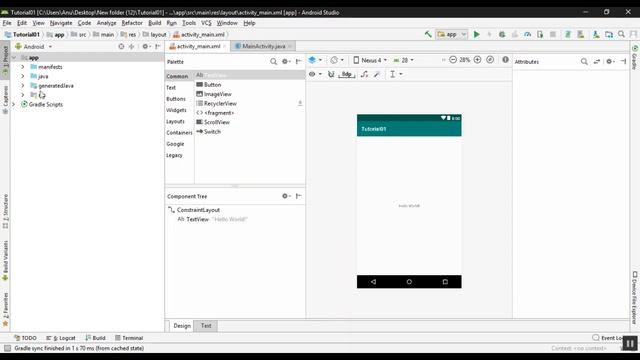Open the Design Surface layers dropdown

315,60
